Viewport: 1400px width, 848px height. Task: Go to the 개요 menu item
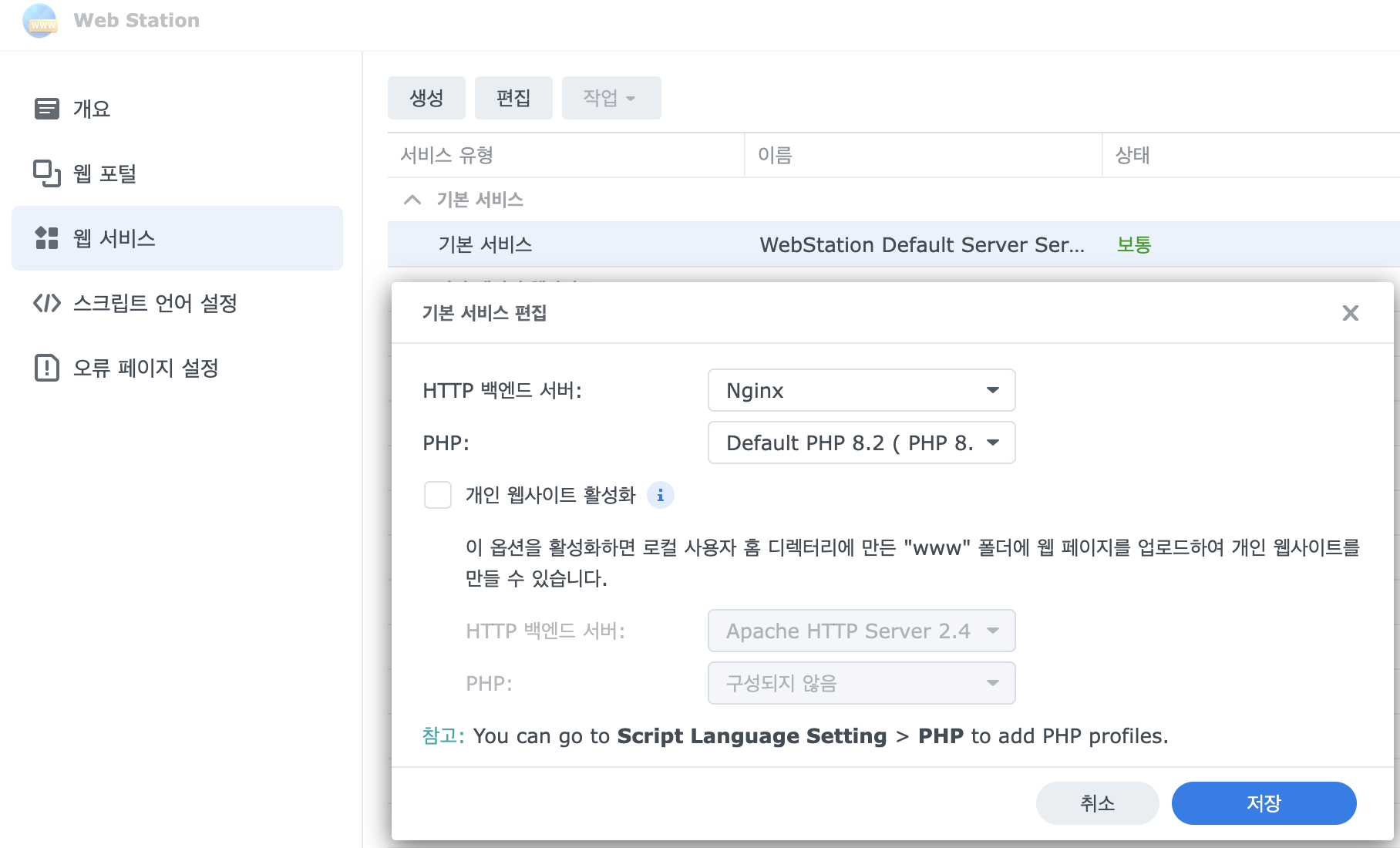177,109
